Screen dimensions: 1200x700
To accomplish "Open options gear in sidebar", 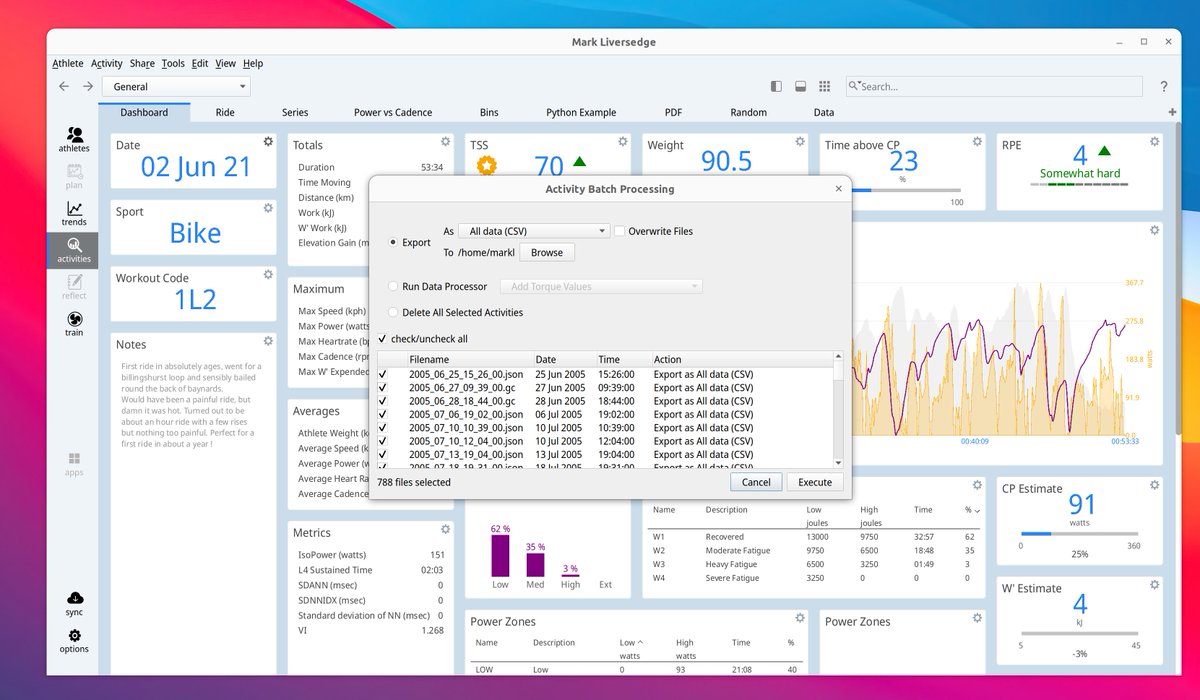I will 74,640.
